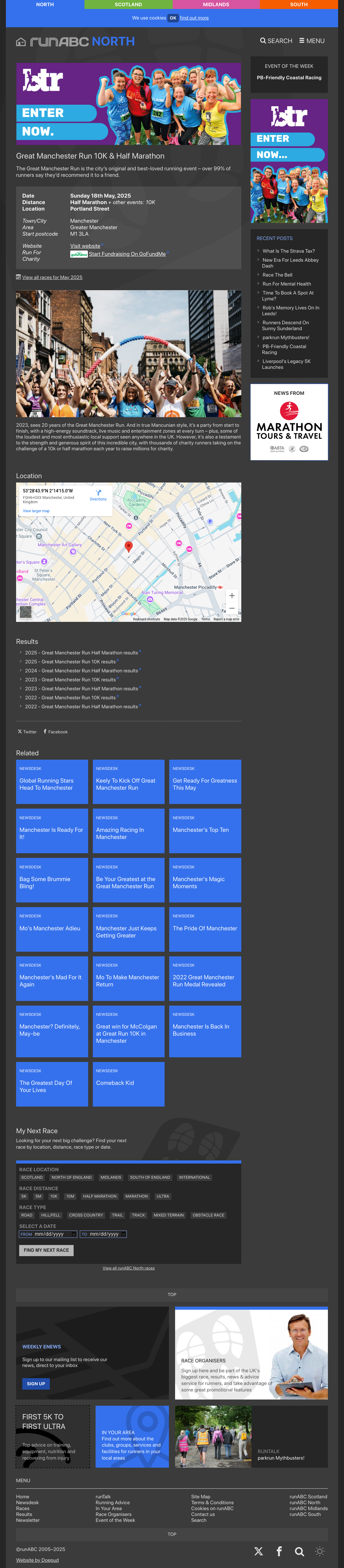The height and width of the screenshot is (1568, 344).
Task: Open First 5K To First Ultra panel
Action: click(53, 1436)
